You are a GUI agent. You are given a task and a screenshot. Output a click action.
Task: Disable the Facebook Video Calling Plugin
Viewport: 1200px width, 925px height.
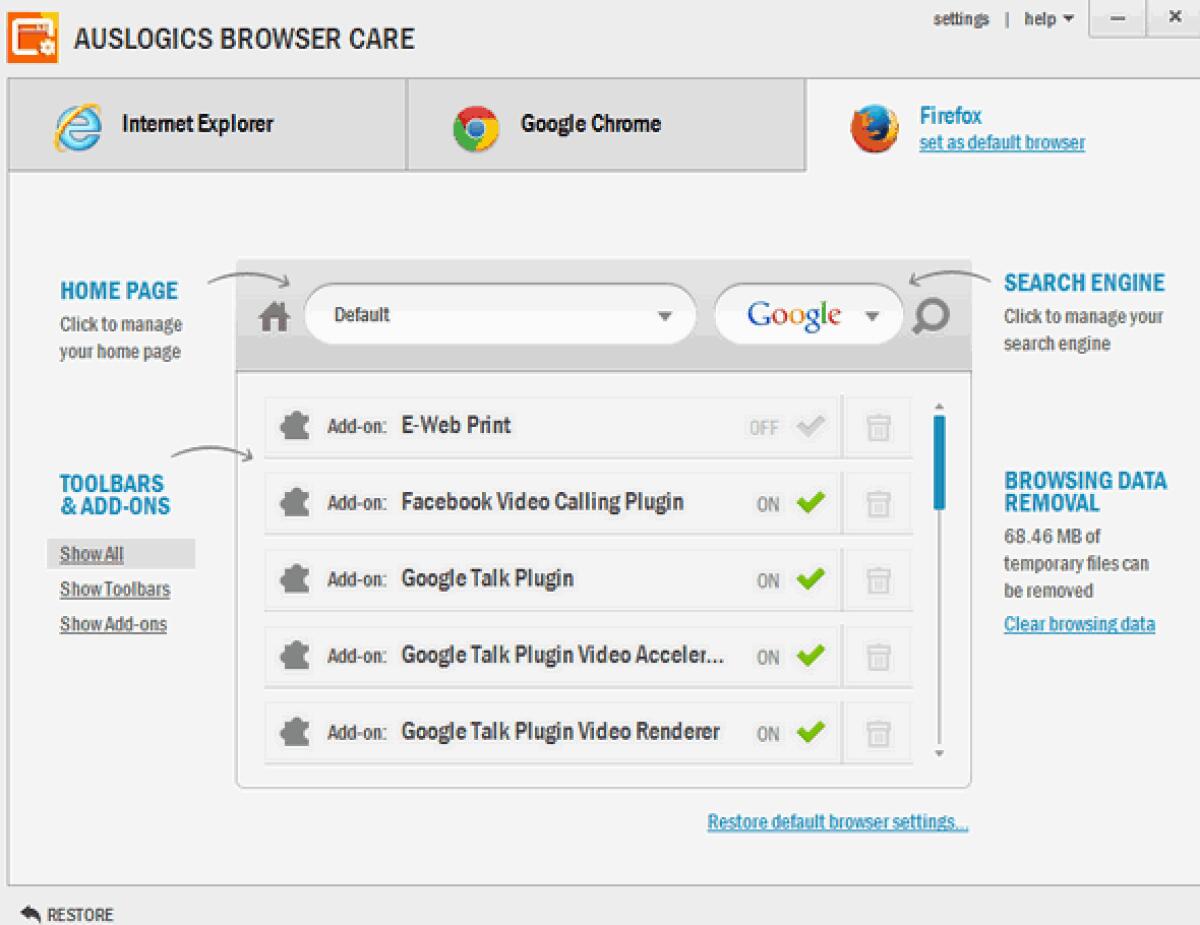812,503
